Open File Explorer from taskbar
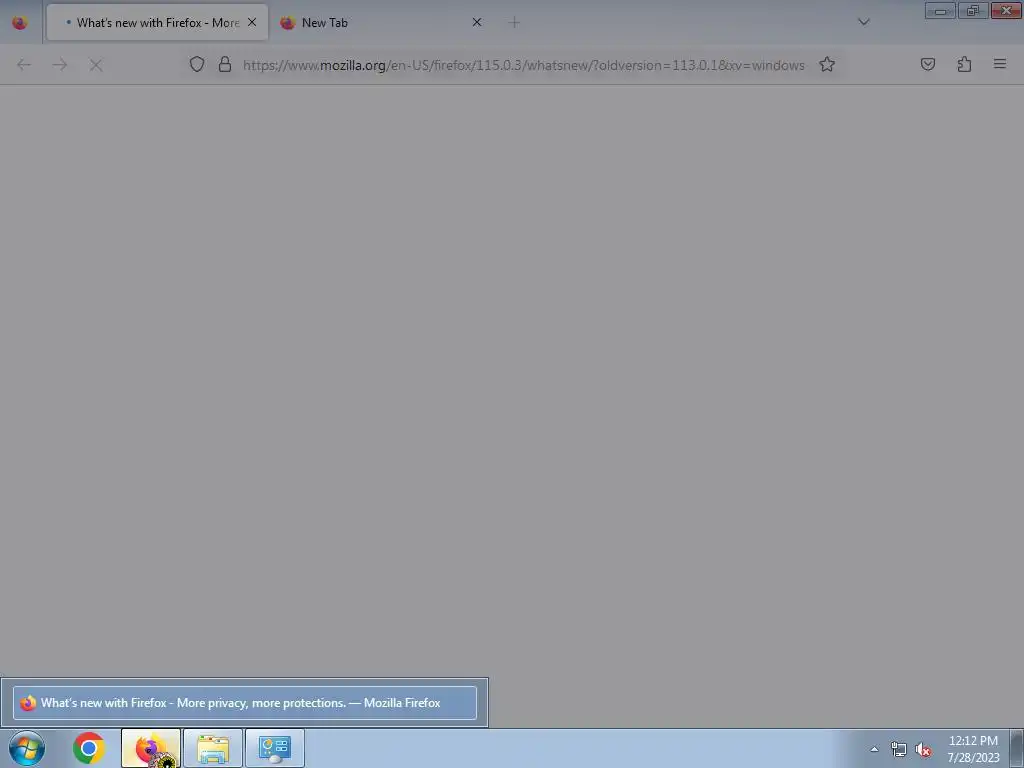 tap(213, 748)
